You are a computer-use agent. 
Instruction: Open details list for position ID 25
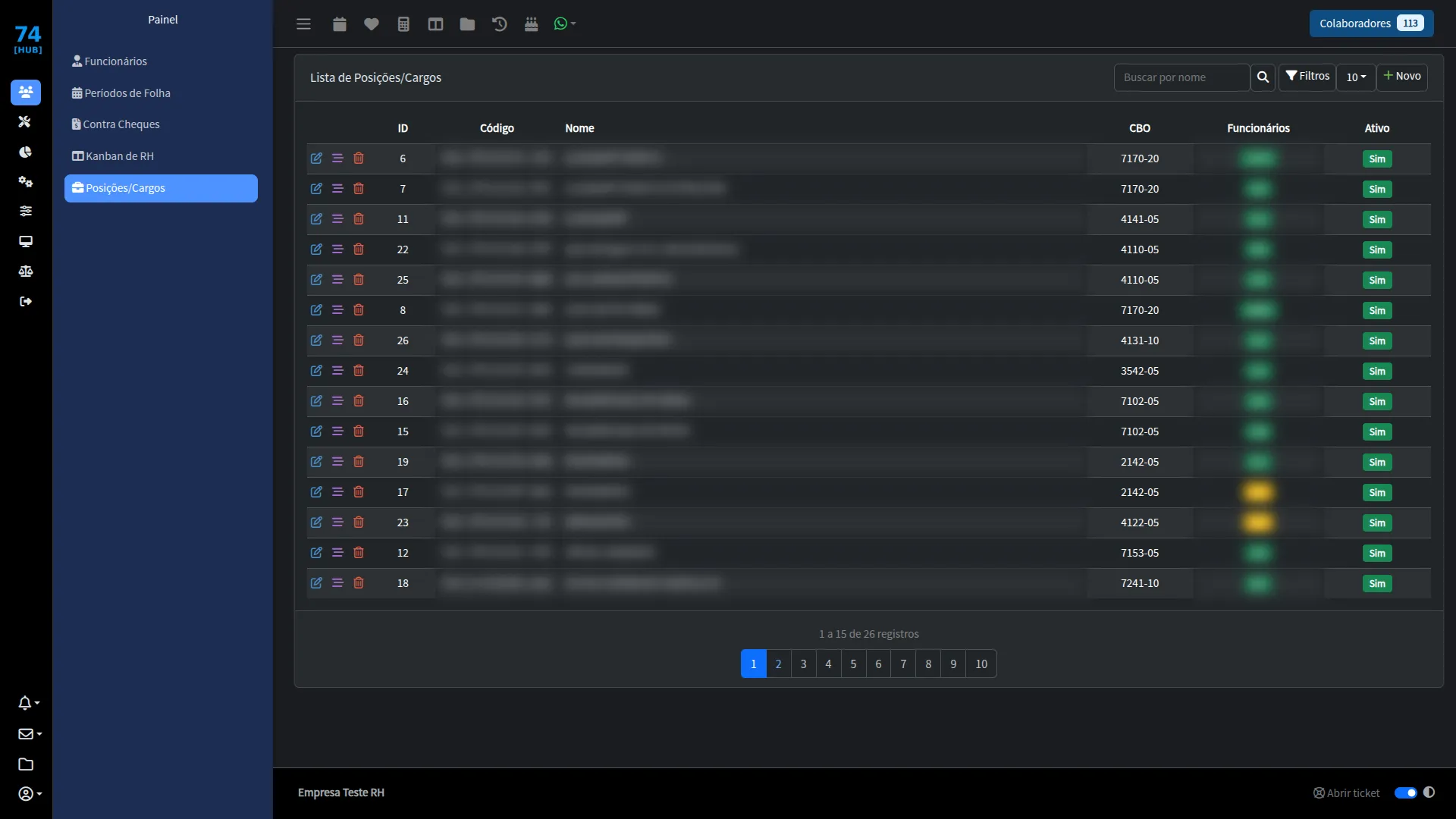(337, 280)
